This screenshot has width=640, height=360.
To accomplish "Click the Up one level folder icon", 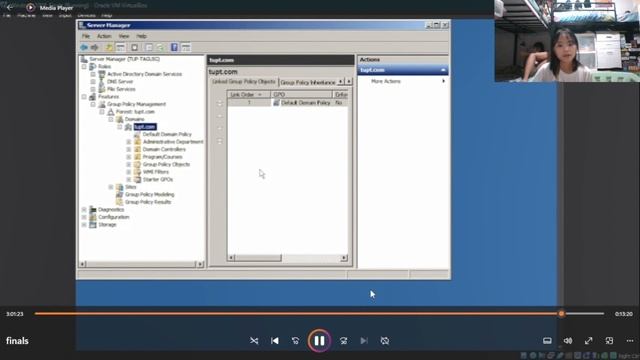I will pos(109,47).
